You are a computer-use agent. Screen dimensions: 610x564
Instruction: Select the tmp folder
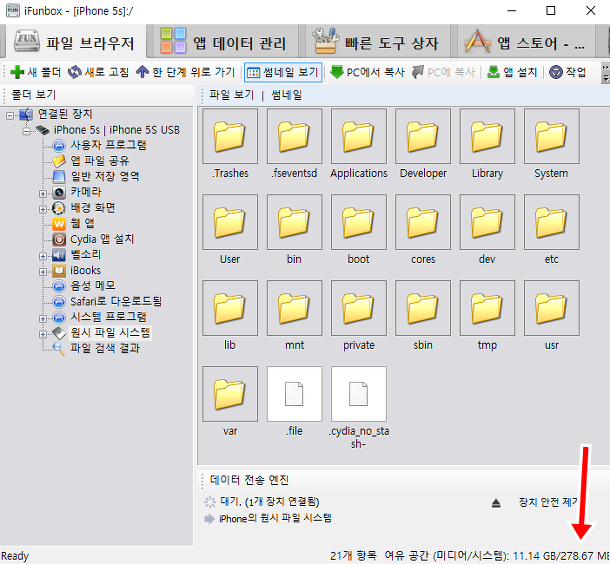487,308
